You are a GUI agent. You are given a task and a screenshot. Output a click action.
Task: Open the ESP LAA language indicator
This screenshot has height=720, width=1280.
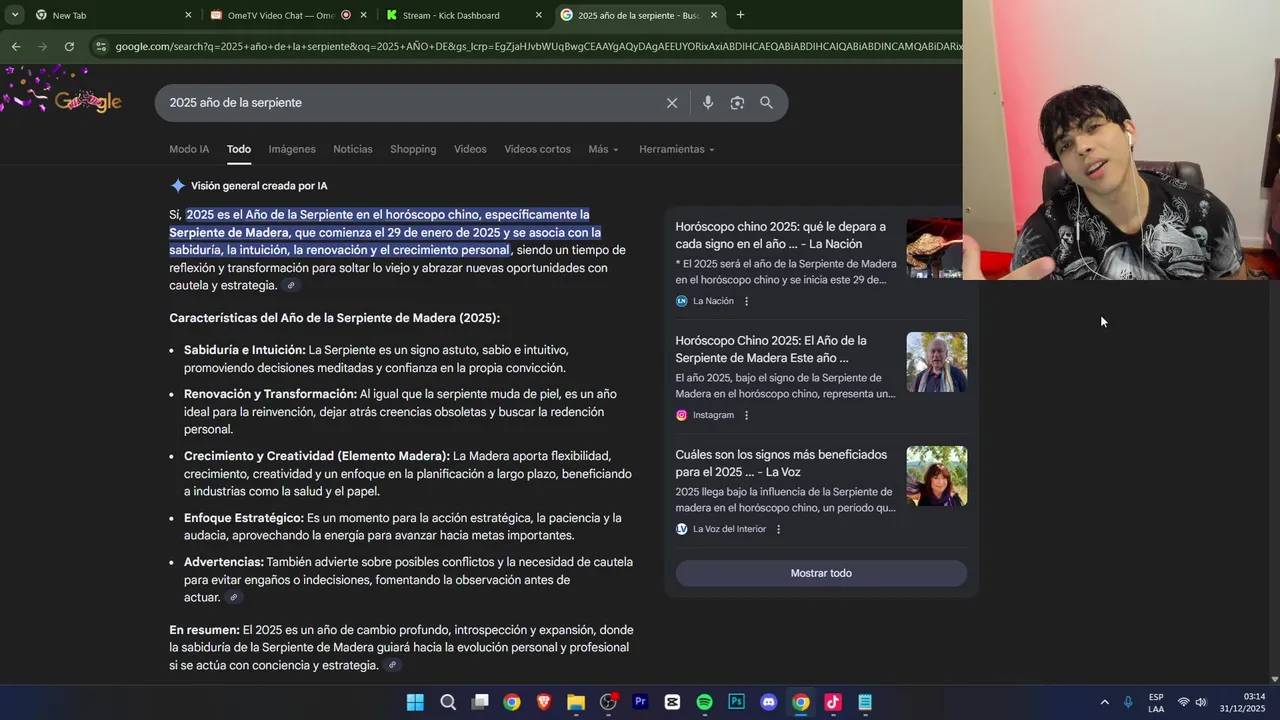click(x=1156, y=703)
